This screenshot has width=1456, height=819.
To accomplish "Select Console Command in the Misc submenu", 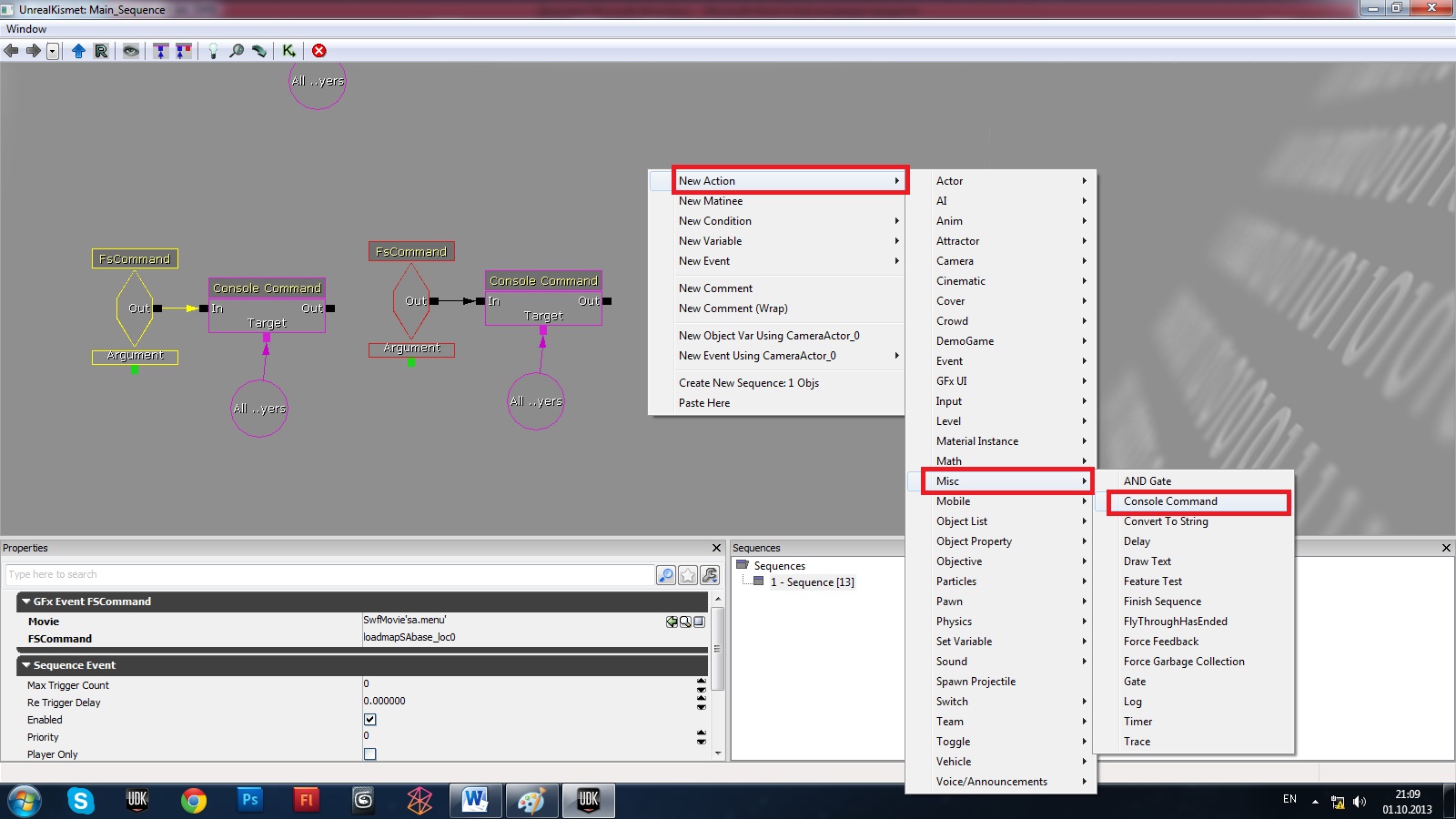I will click(x=1194, y=501).
